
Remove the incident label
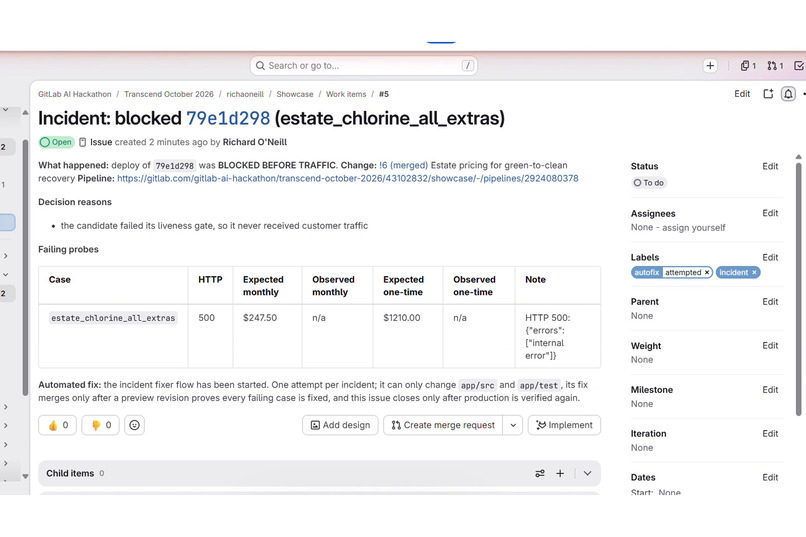[x=754, y=273]
